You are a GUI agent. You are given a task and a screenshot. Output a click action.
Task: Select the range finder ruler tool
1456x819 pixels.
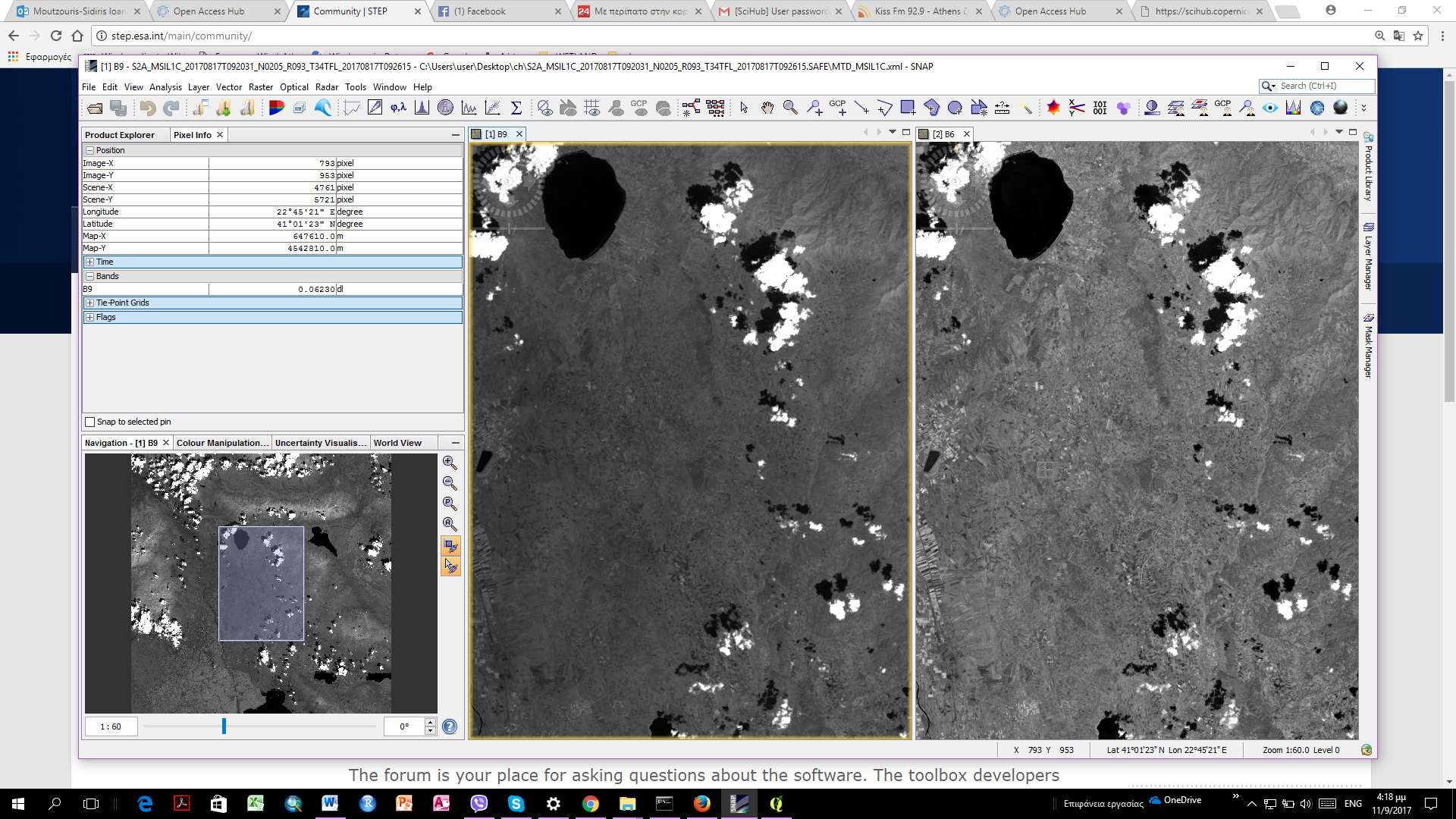point(1002,108)
